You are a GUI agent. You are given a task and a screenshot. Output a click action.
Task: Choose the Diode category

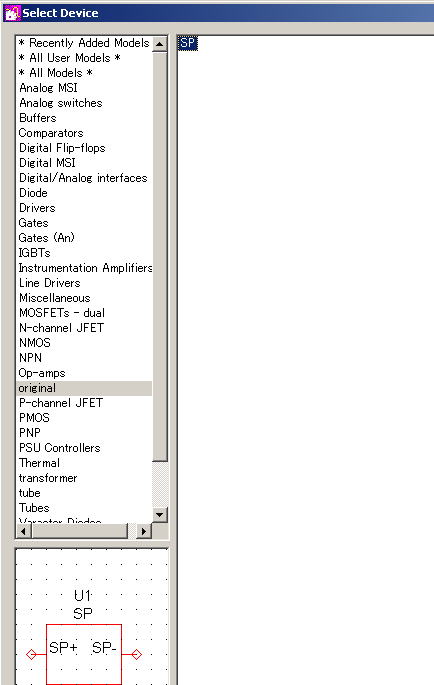tap(33, 193)
